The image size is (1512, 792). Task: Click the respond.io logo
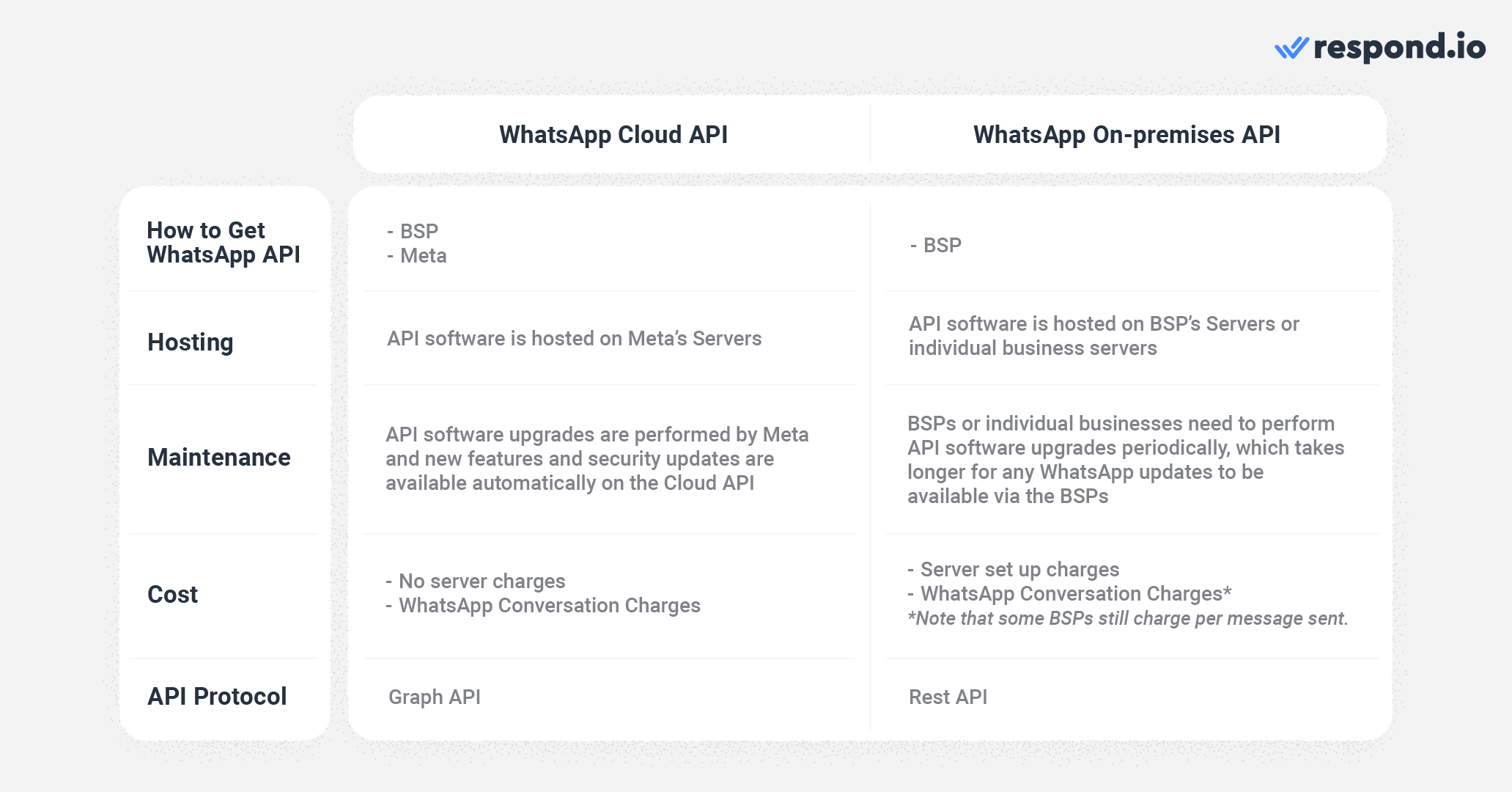(x=1380, y=48)
